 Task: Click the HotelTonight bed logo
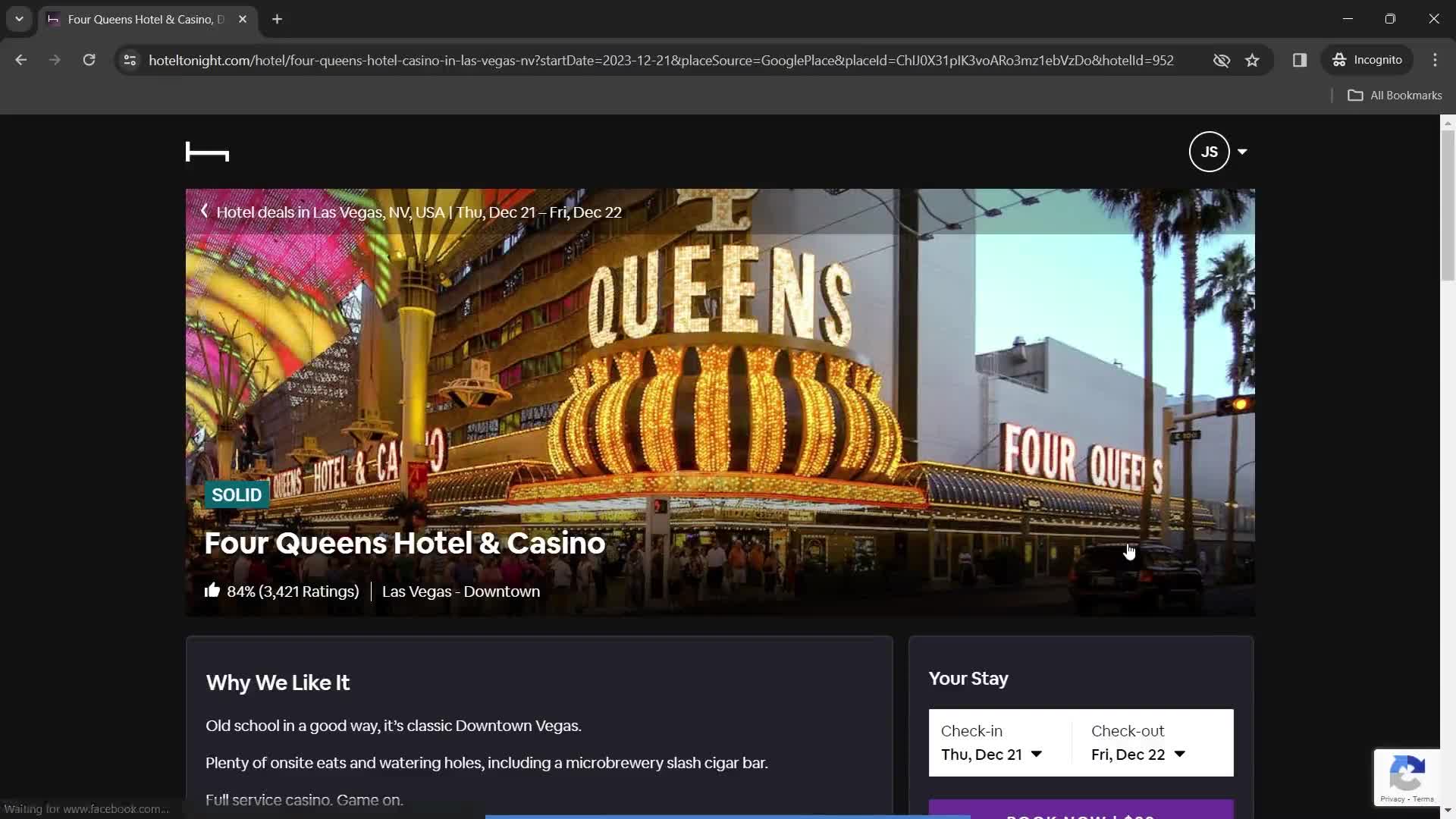(x=207, y=152)
